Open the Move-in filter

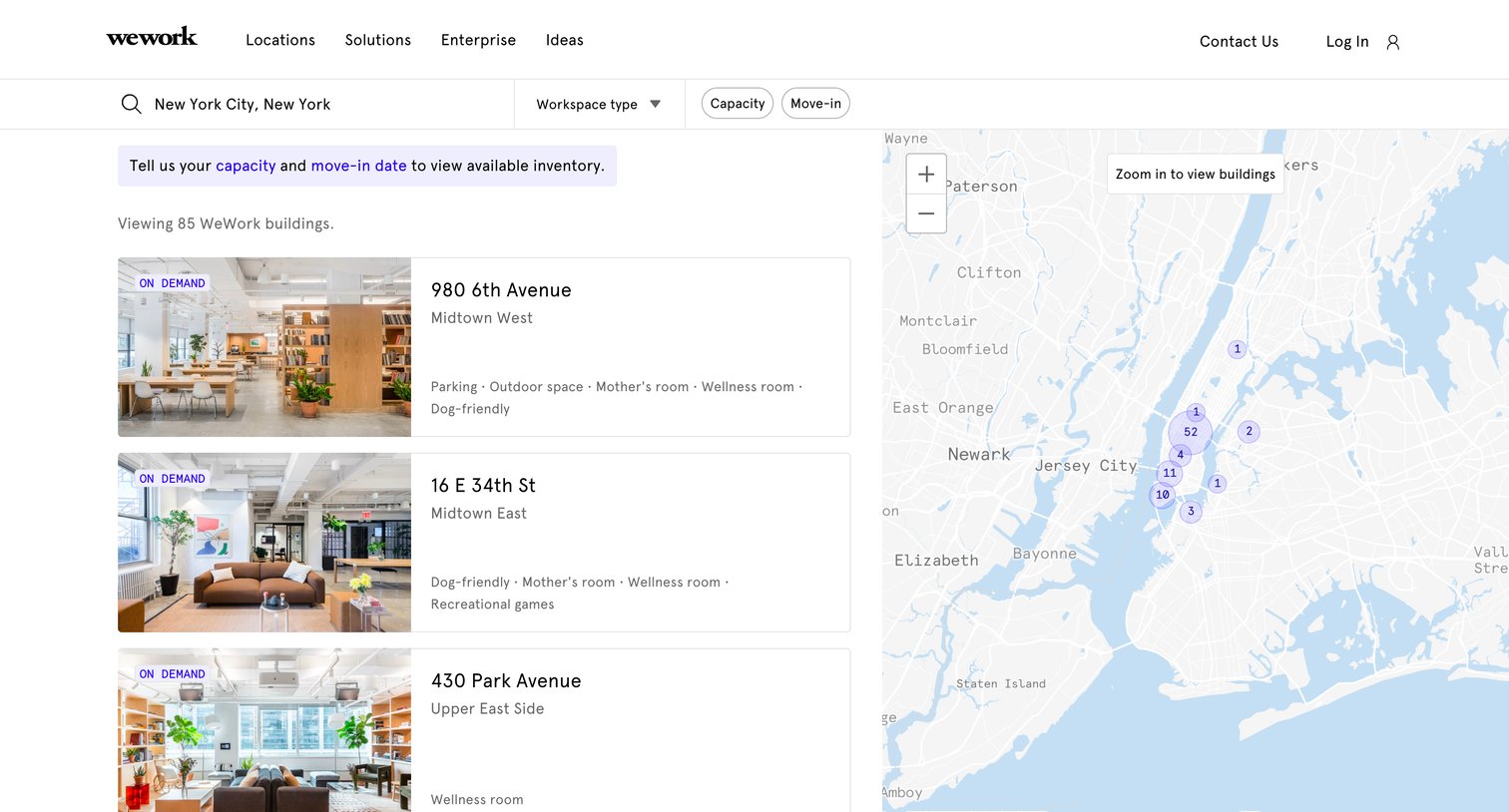coord(815,104)
